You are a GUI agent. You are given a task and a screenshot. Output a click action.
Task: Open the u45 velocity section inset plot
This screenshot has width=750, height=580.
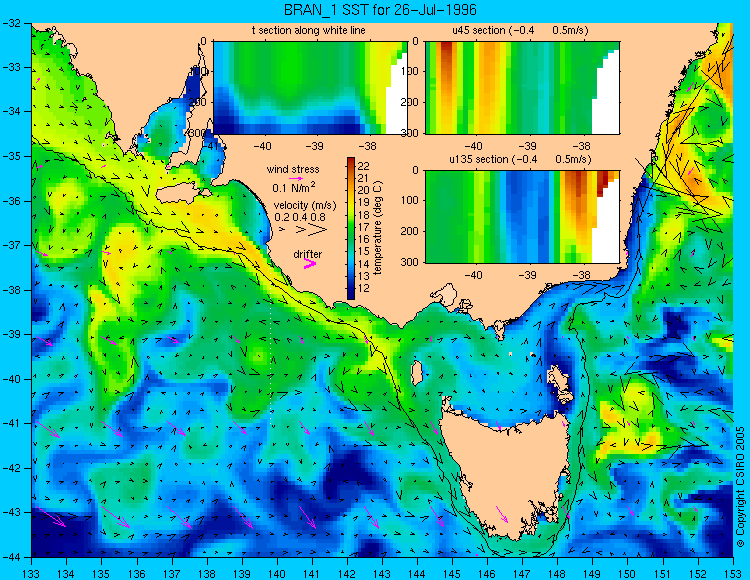point(522,88)
